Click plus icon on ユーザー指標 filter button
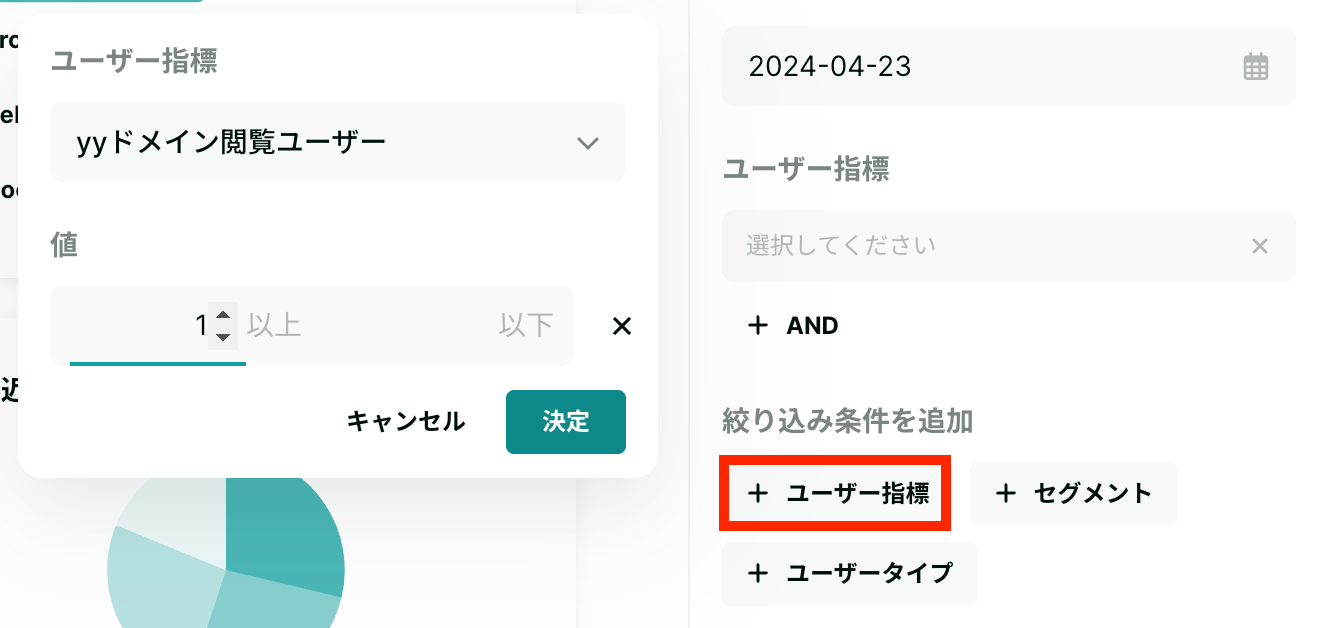1318x628 pixels. coord(758,493)
